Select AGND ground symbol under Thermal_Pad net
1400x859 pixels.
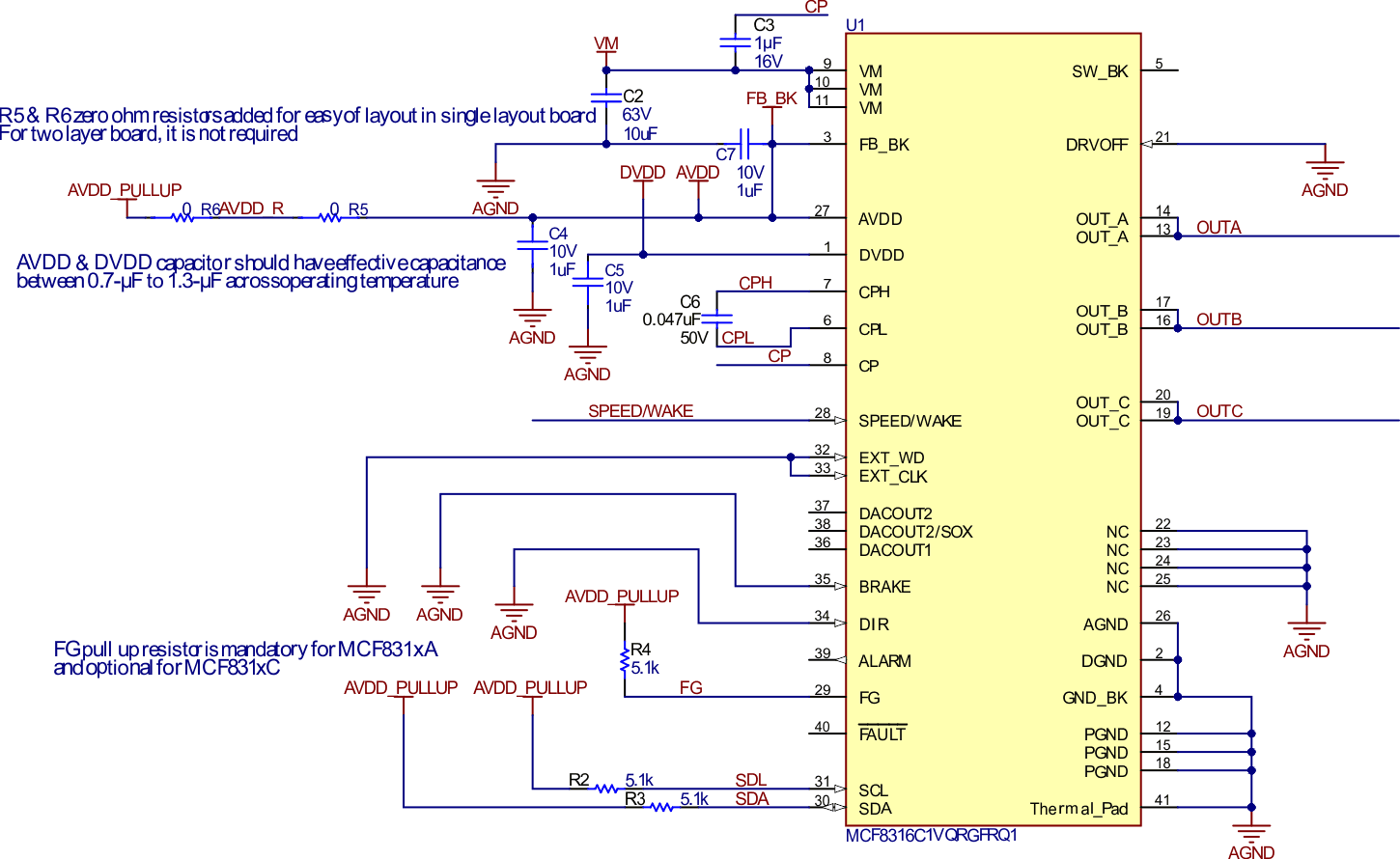pyautogui.click(x=1251, y=834)
